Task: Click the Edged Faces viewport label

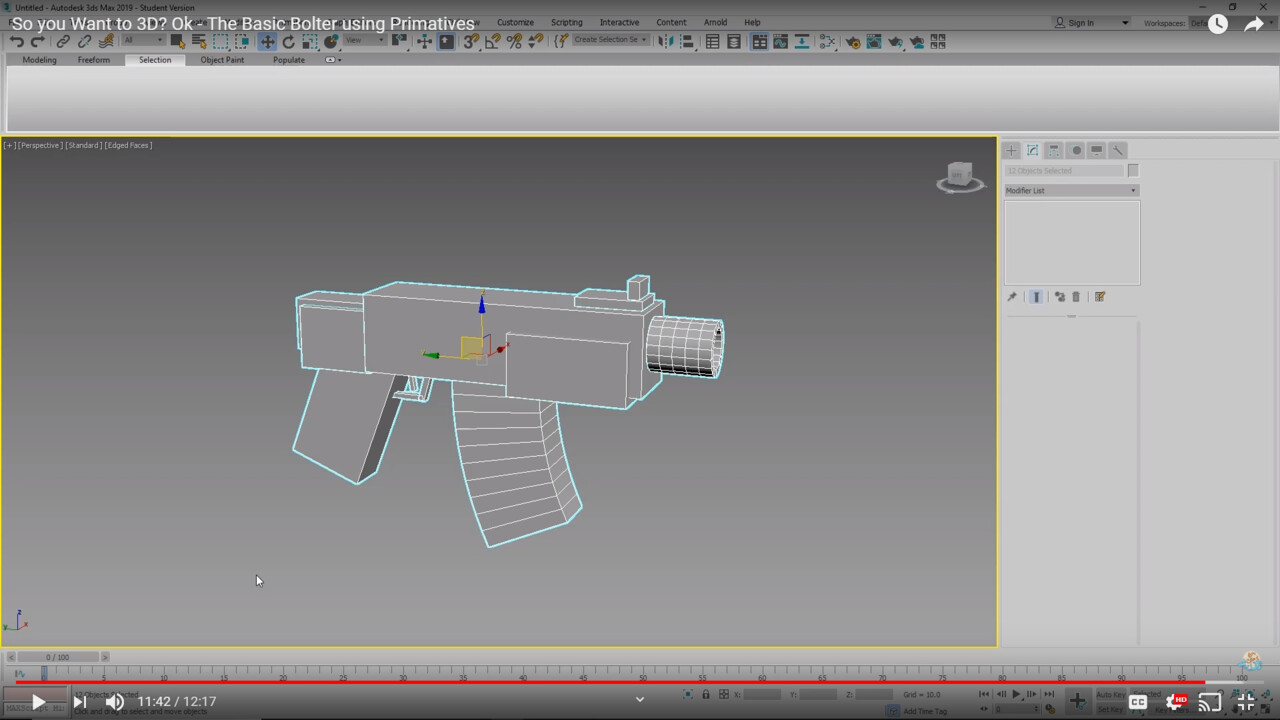Action: pos(128,145)
